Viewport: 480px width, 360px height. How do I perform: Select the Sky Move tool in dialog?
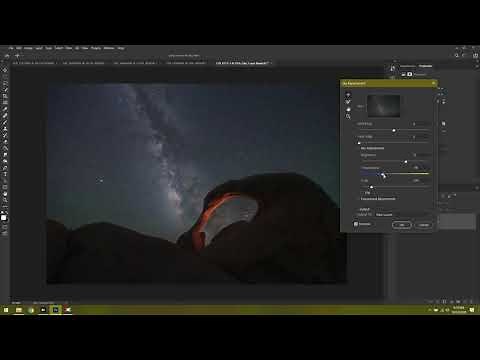point(348,95)
